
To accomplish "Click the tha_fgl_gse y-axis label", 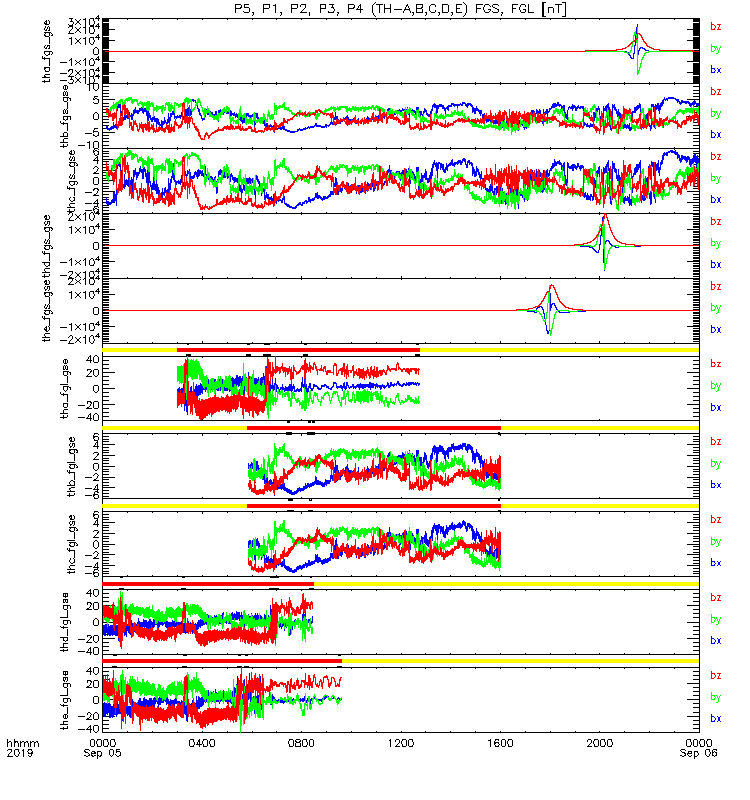I will click(65, 389).
